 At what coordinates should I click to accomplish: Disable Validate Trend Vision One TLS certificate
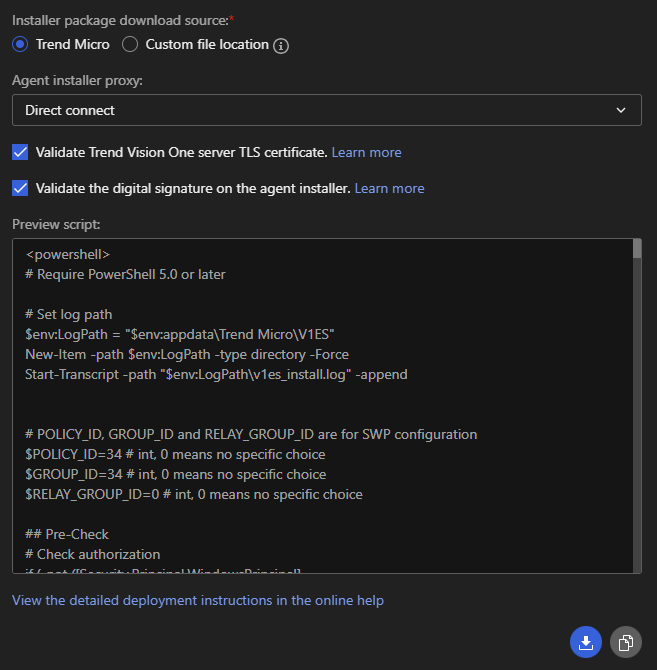point(20,152)
